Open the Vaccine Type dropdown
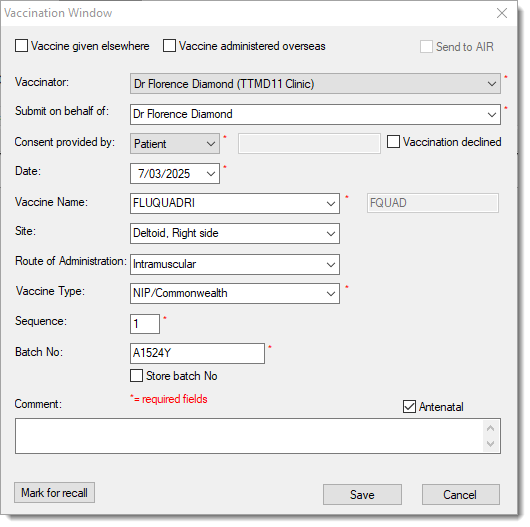530x527 pixels. [331, 293]
